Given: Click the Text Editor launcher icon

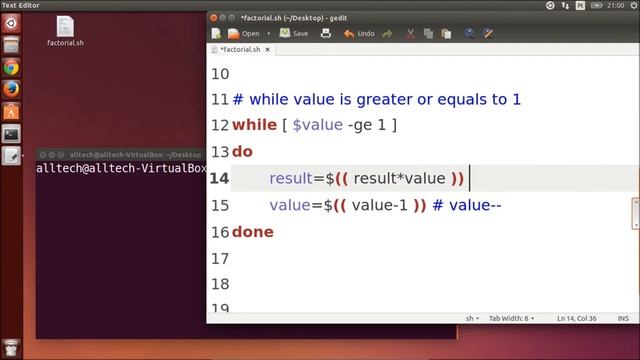Looking at the screenshot, I should pos(11,156).
